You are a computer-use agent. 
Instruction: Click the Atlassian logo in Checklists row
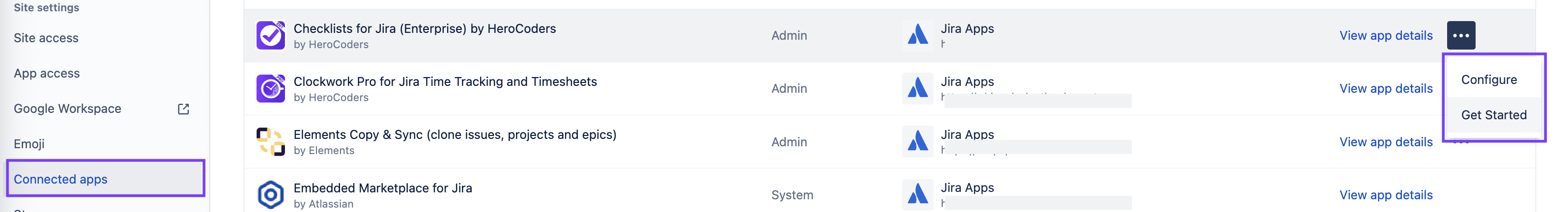coord(917,35)
